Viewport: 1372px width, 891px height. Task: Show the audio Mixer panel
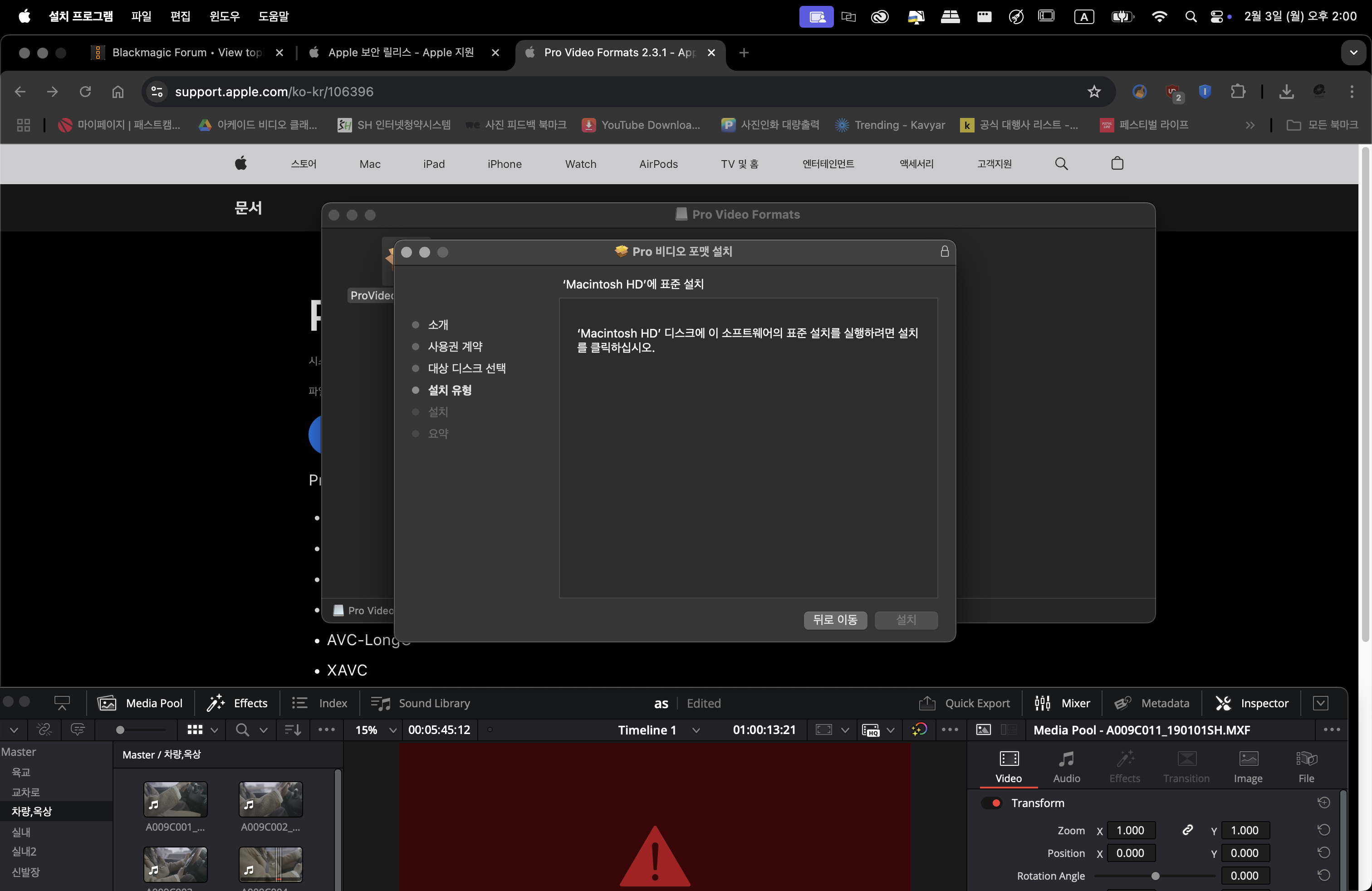[1062, 703]
